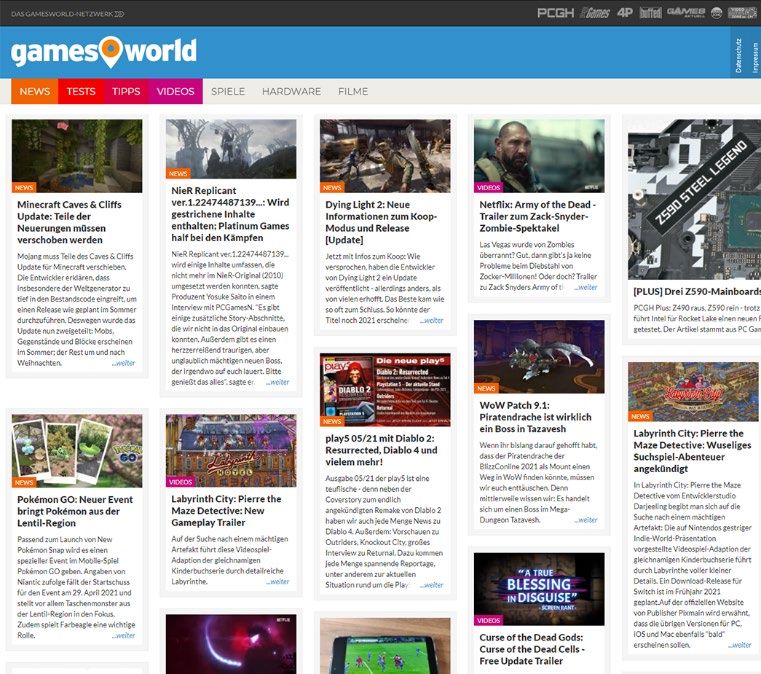
Task: Click the VIDEOS badge on the Labyrinth Hotel trailer card
Action: [x=180, y=482]
